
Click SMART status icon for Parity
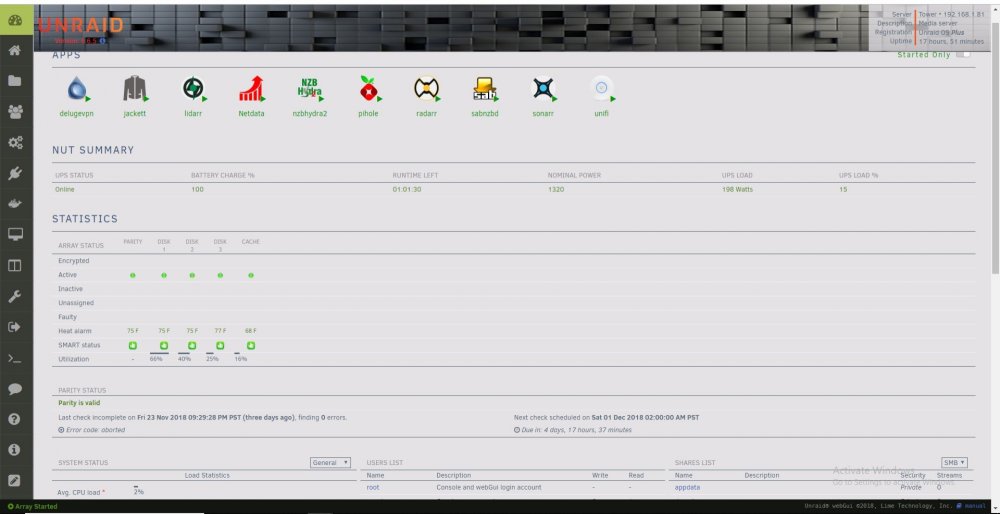[133, 346]
